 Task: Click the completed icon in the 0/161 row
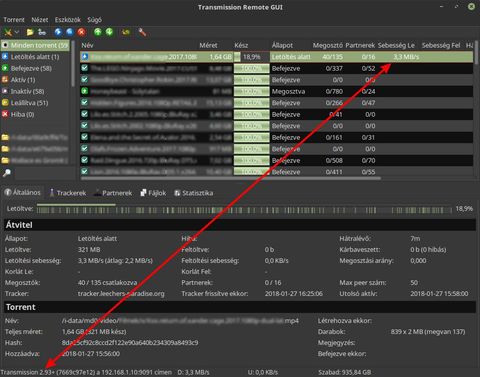(85, 137)
